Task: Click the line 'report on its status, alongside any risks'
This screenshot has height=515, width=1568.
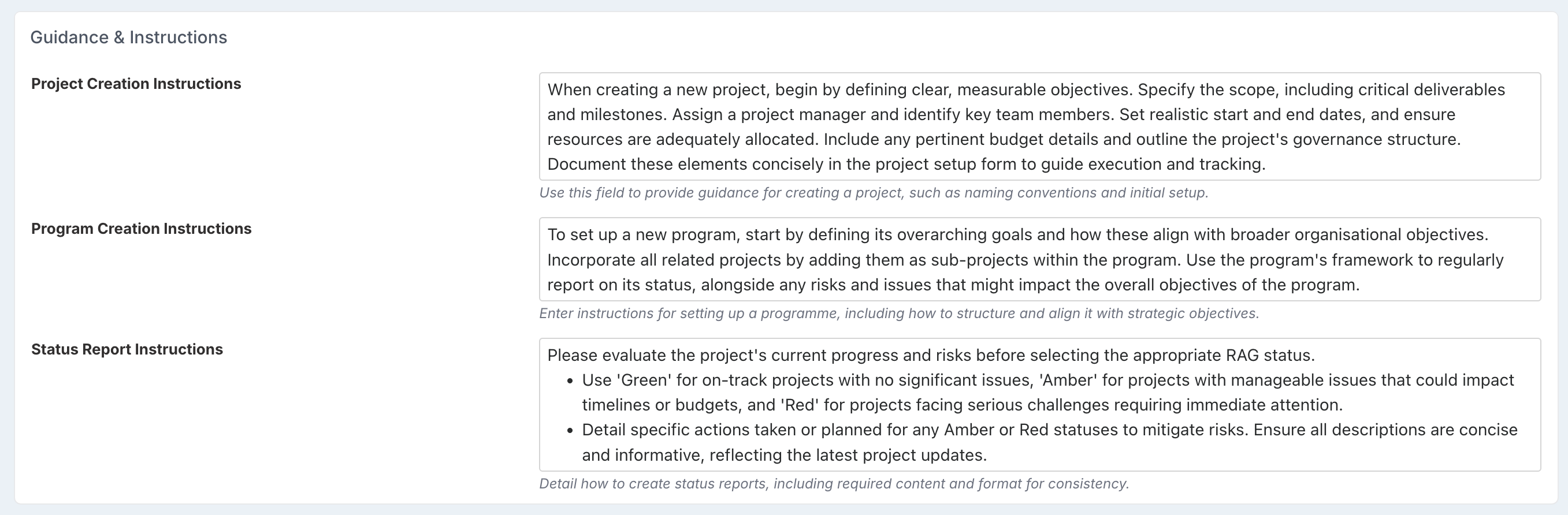Action: pos(953,285)
